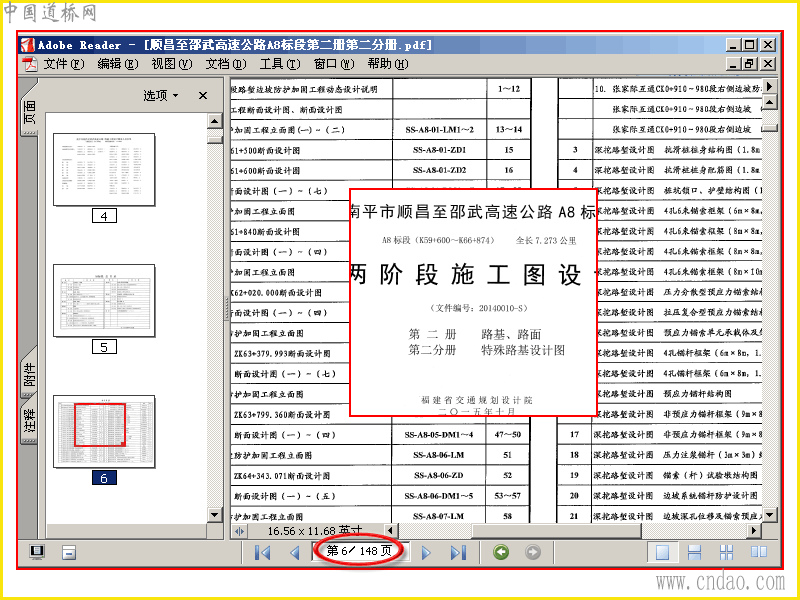
Task: Open the 文件(F) menu
Action: point(63,64)
